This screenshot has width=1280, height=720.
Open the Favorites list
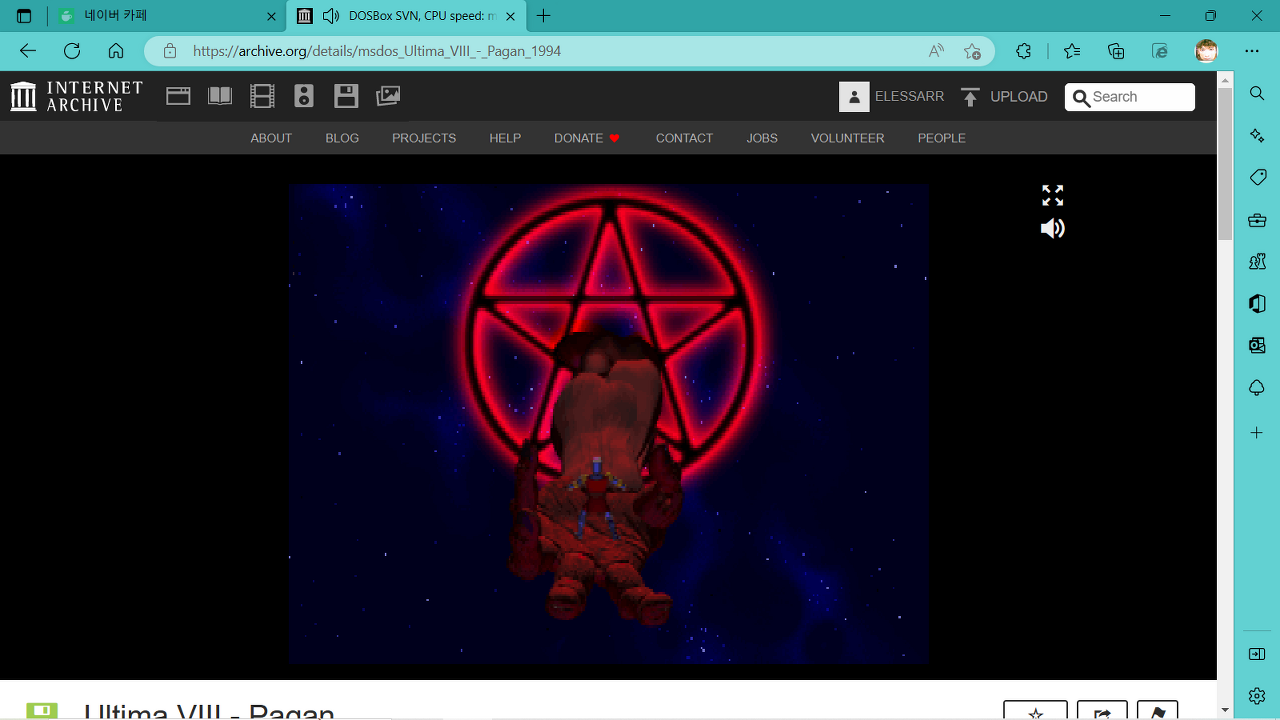[1072, 51]
